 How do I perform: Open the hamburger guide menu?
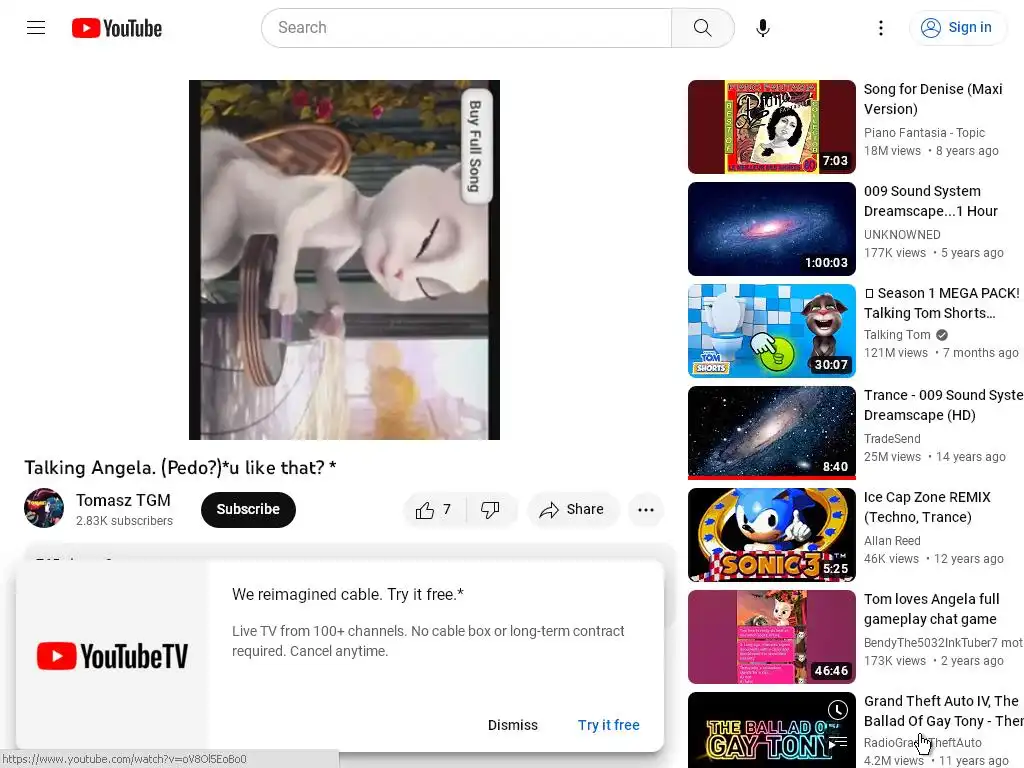point(36,27)
